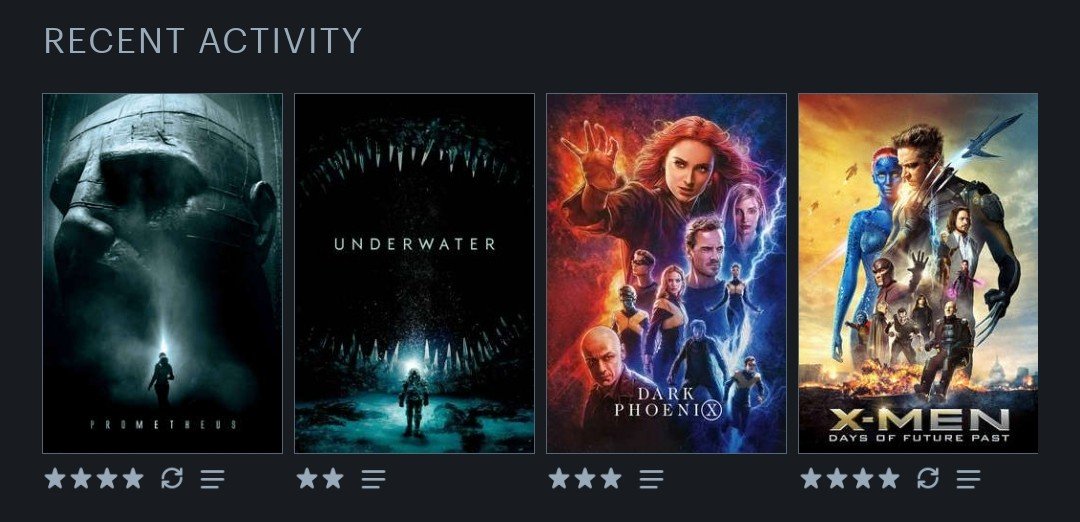Click the rewatch icon under X-Men poster
Viewport: 1080px width, 522px height.
928,478
